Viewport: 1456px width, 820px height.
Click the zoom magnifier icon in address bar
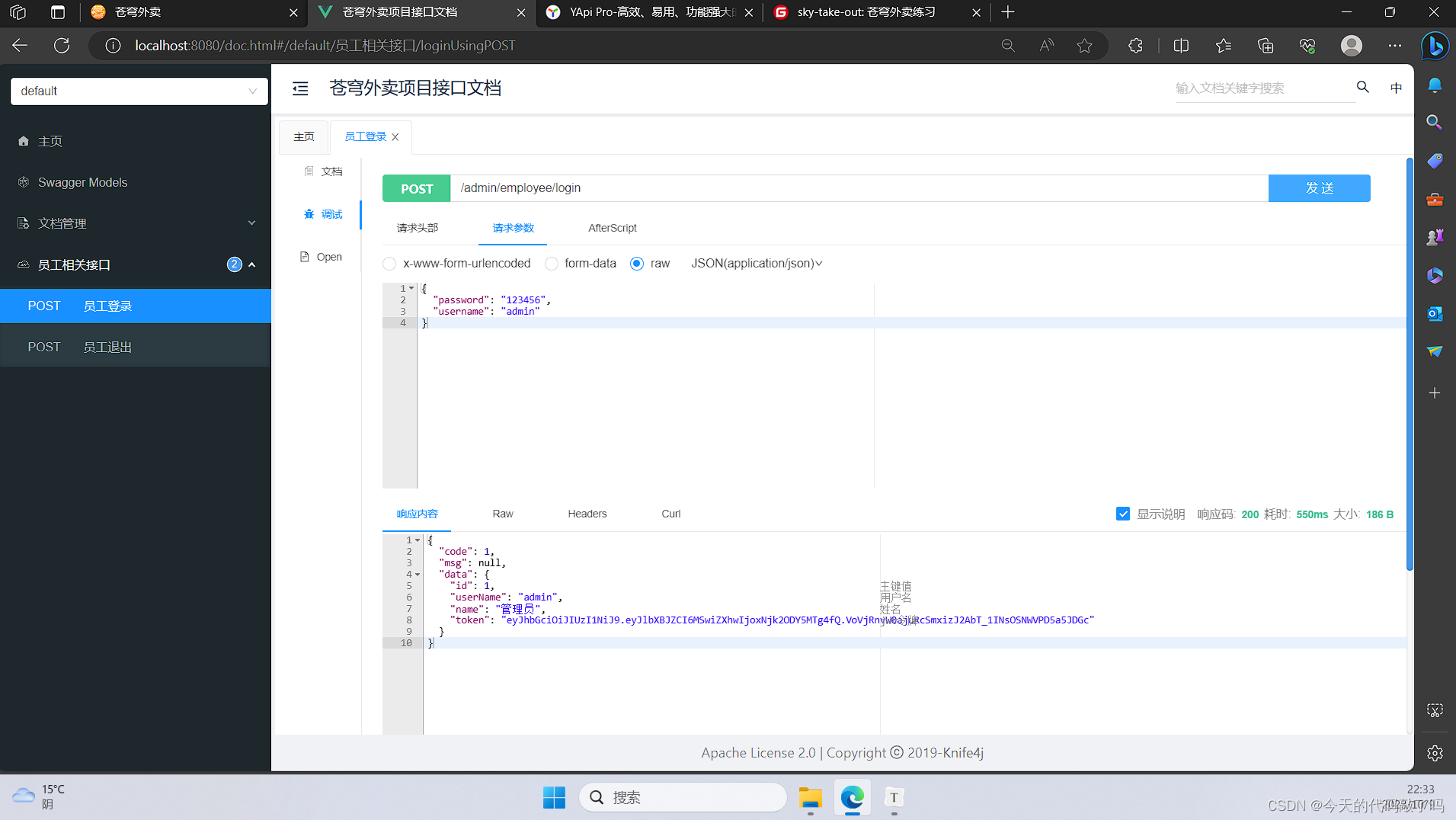pyautogui.click(x=1008, y=46)
